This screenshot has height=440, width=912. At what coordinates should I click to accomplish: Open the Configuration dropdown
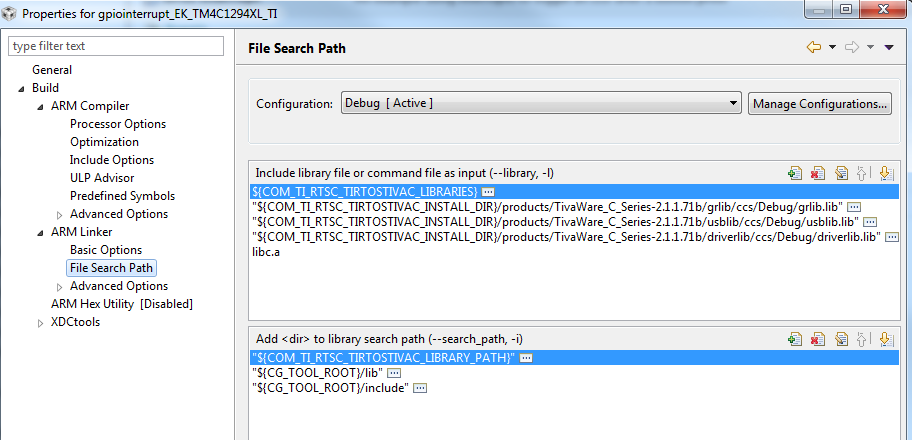(x=541, y=104)
